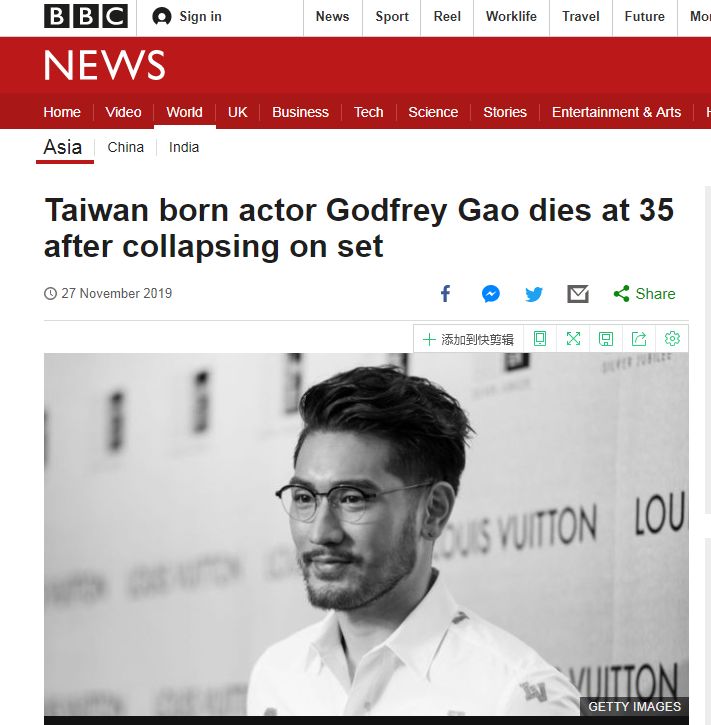711x725 pixels.
Task: Click 添加到快剪辑 button
Action: click(x=468, y=339)
